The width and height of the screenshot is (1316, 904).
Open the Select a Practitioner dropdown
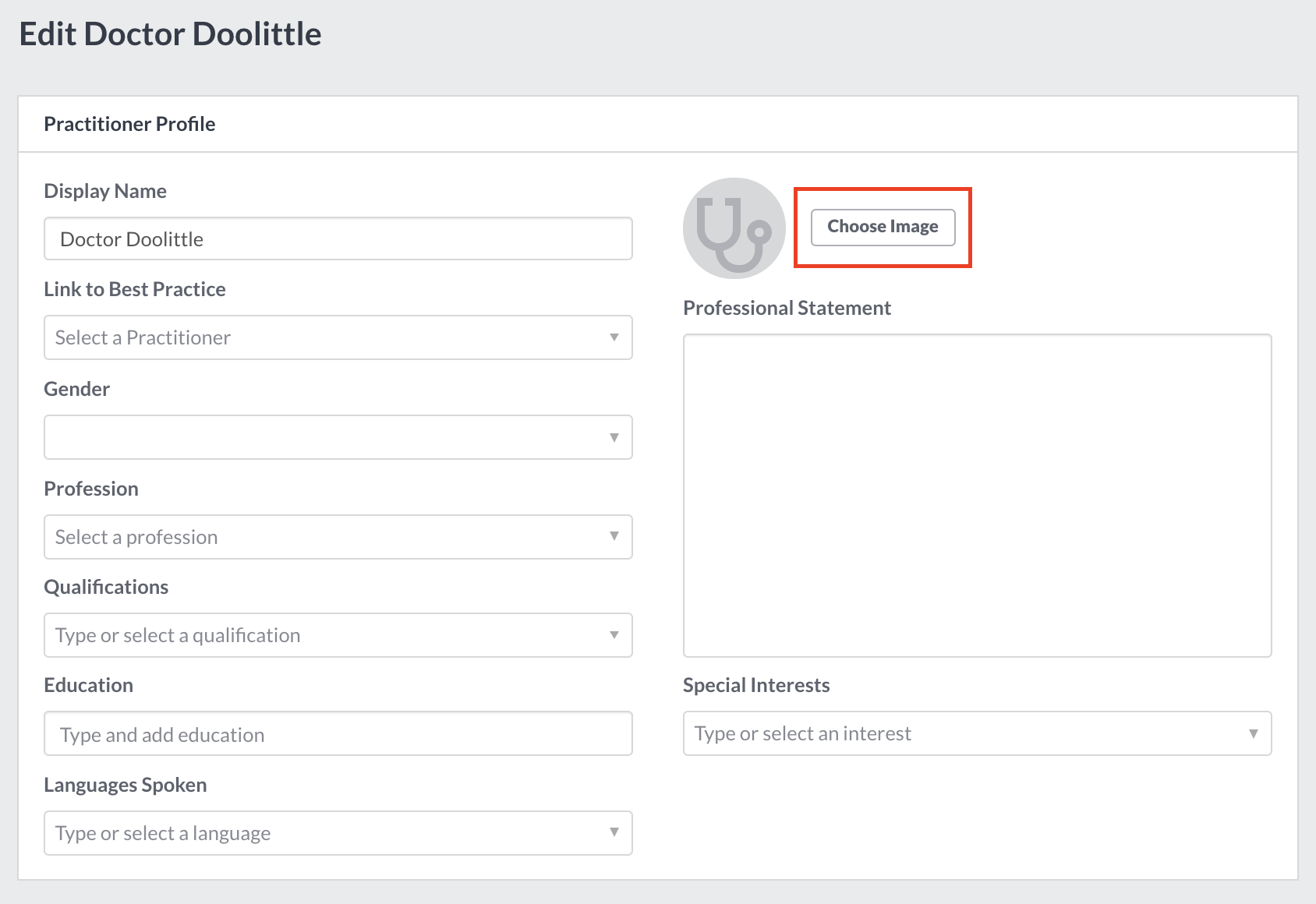click(338, 337)
